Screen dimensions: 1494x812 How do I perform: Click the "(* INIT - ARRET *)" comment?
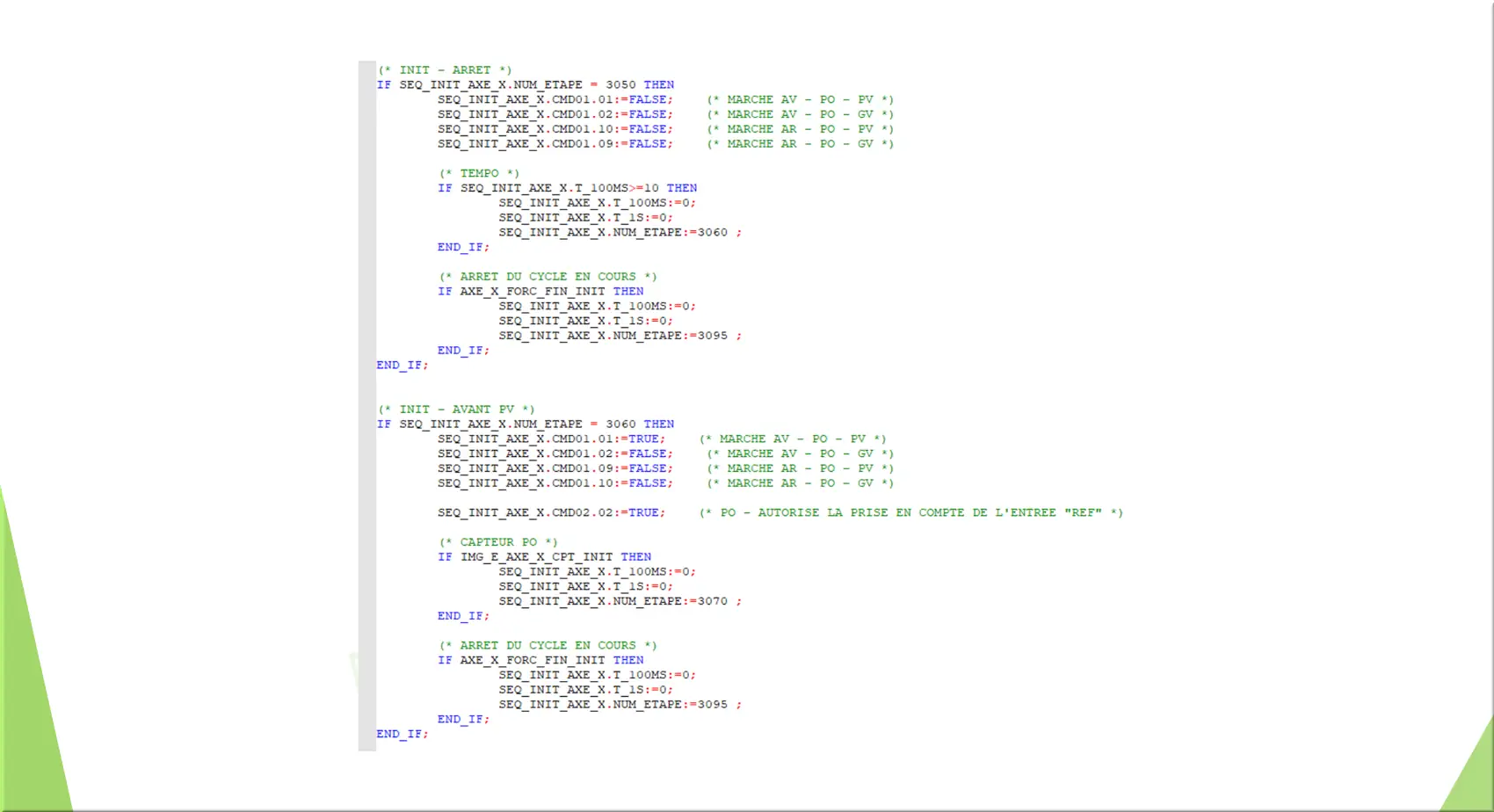pos(445,70)
